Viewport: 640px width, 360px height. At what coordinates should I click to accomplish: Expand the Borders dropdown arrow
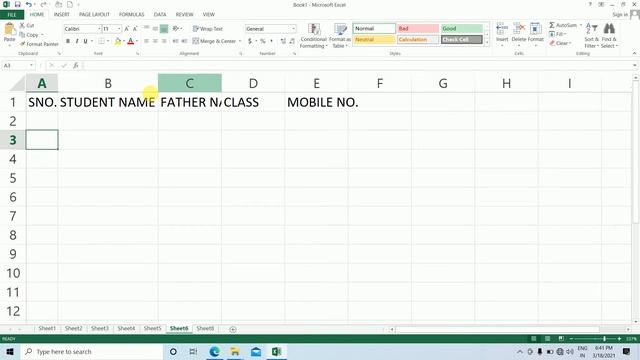click(108, 41)
